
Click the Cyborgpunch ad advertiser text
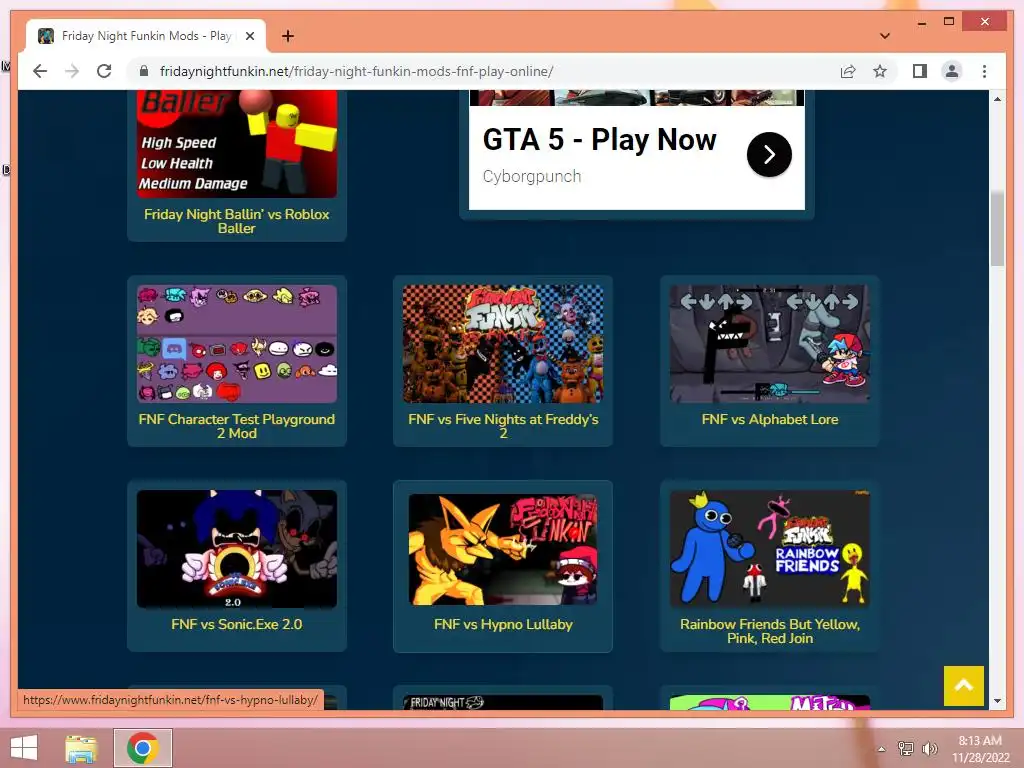point(532,176)
